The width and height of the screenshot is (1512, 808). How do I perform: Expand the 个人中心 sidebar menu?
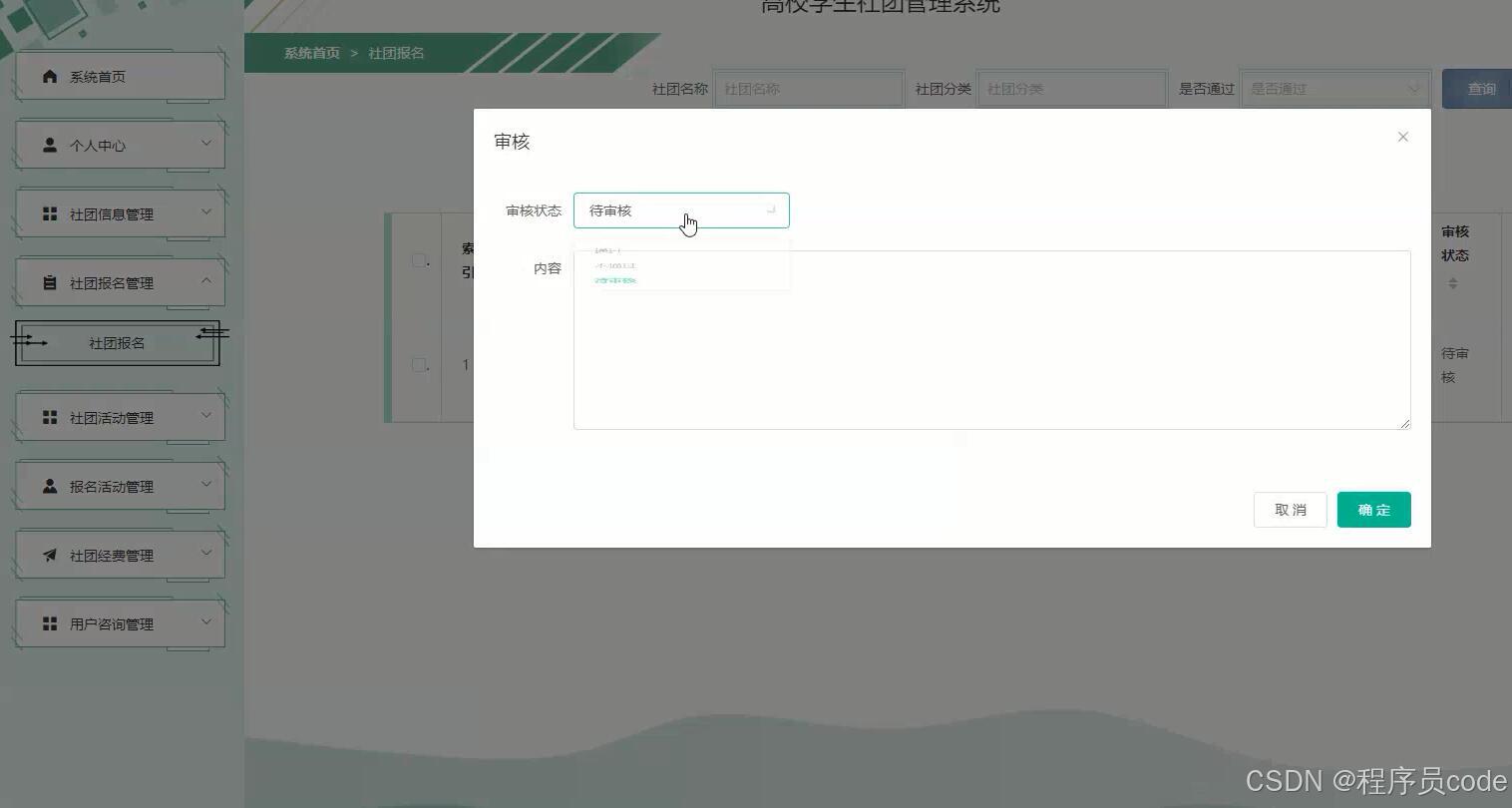coord(206,145)
